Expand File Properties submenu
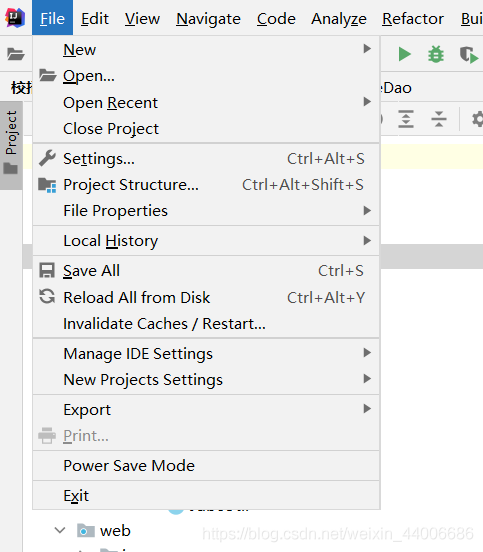 pos(206,211)
